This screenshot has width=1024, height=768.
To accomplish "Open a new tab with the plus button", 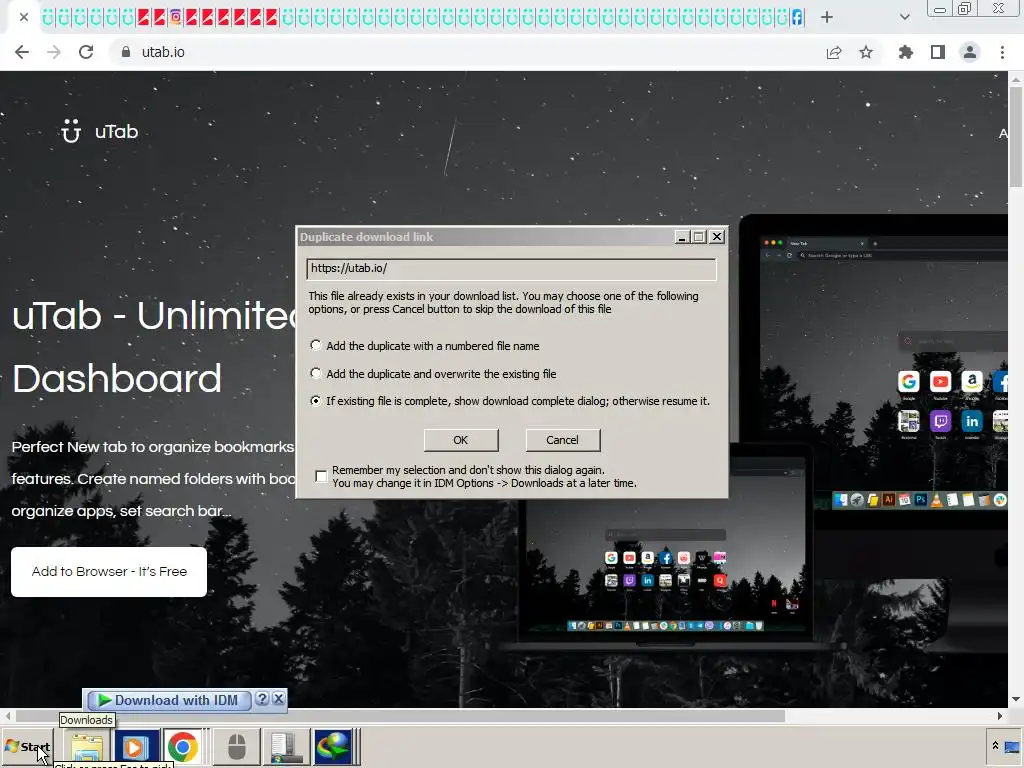I will pos(827,18).
